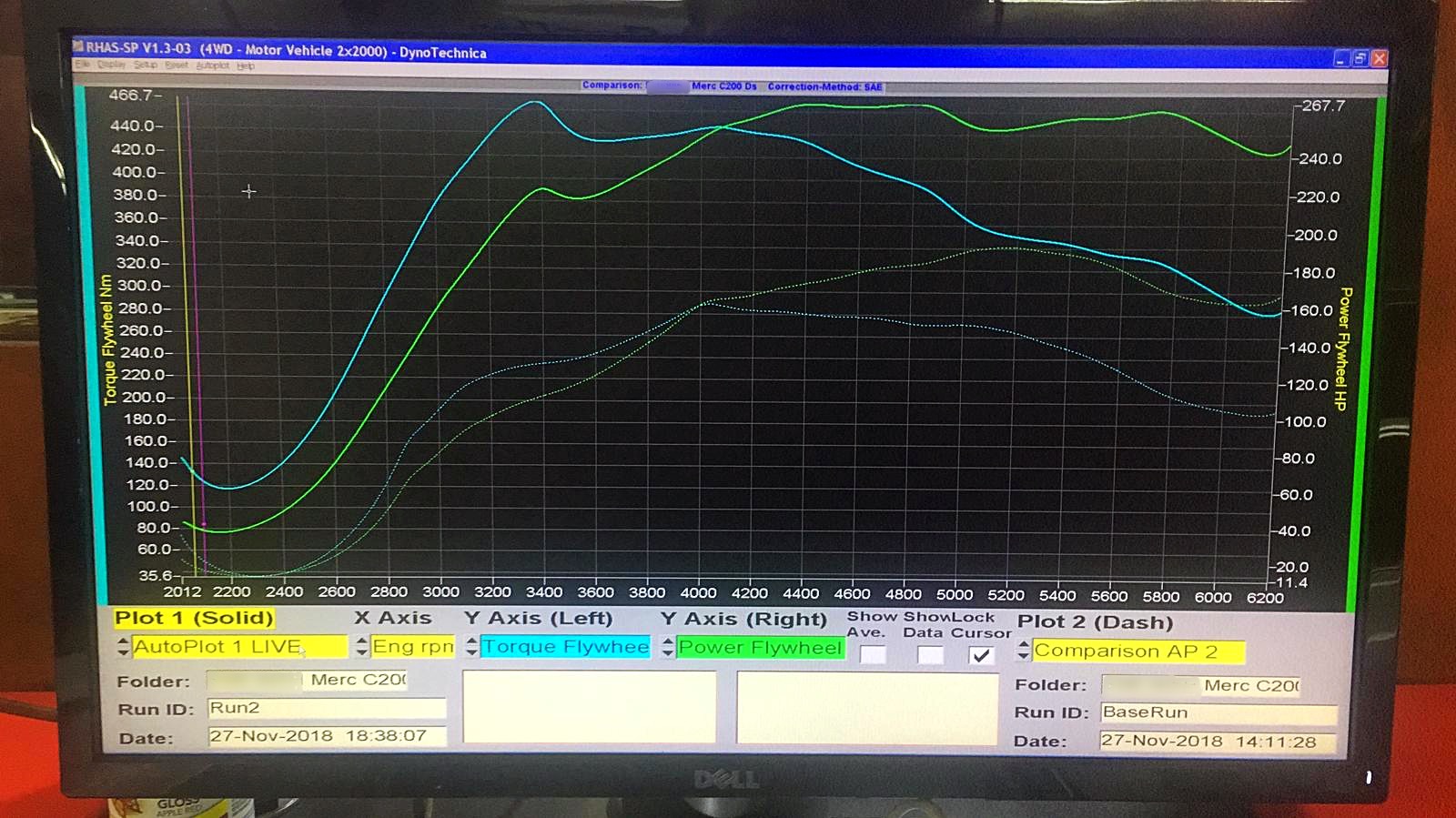
Task: Minimize the RHAS-SP window
Action: pos(1340,58)
